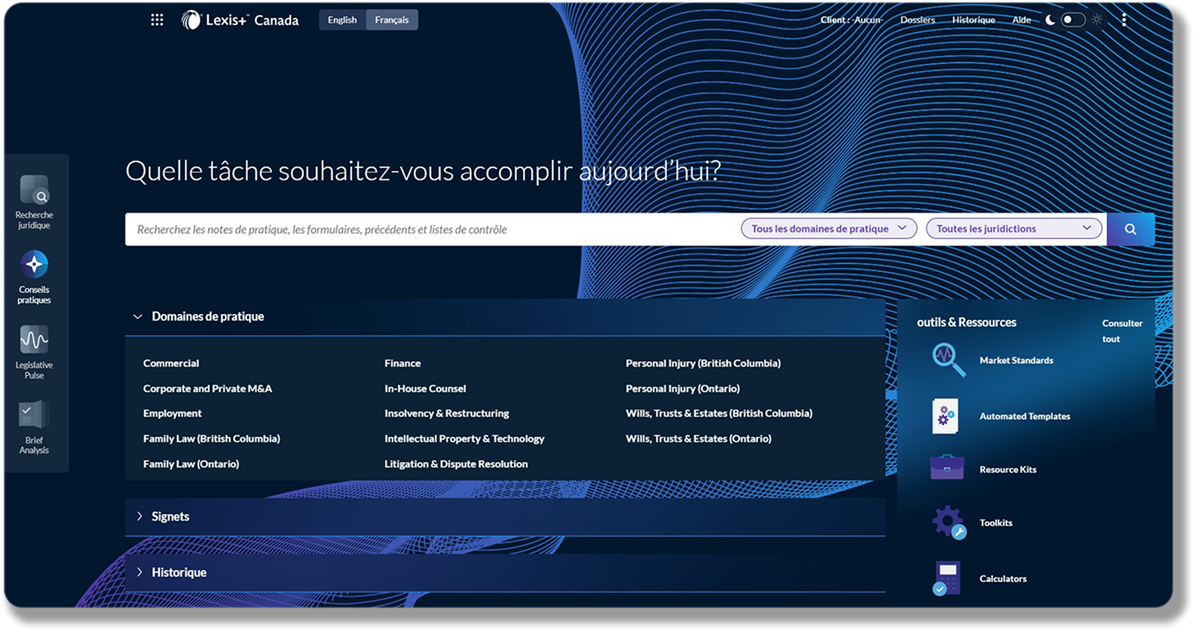Open the Automated Templates icon
This screenshot has height=635, width=1200.
[946, 416]
